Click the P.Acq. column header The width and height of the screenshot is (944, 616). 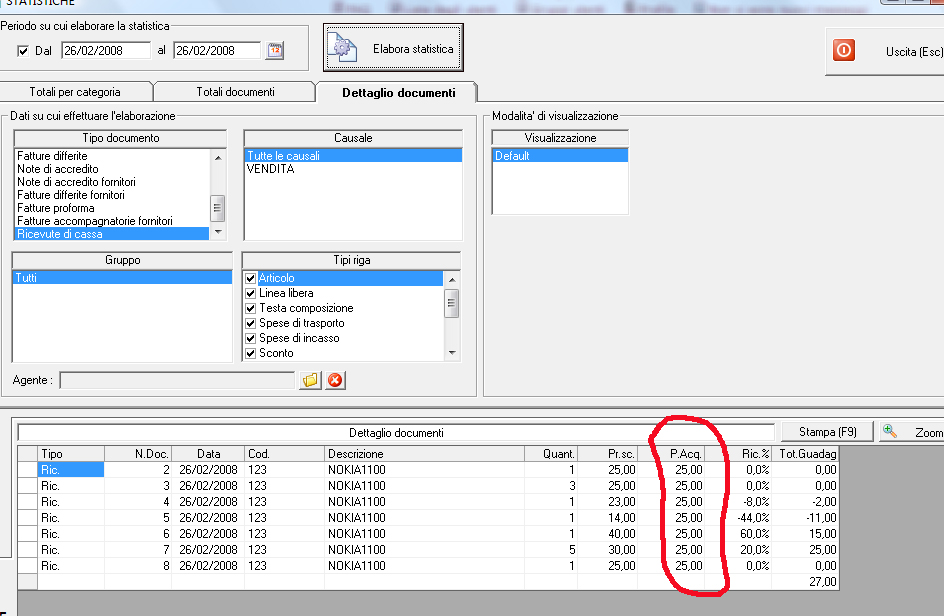point(671,453)
